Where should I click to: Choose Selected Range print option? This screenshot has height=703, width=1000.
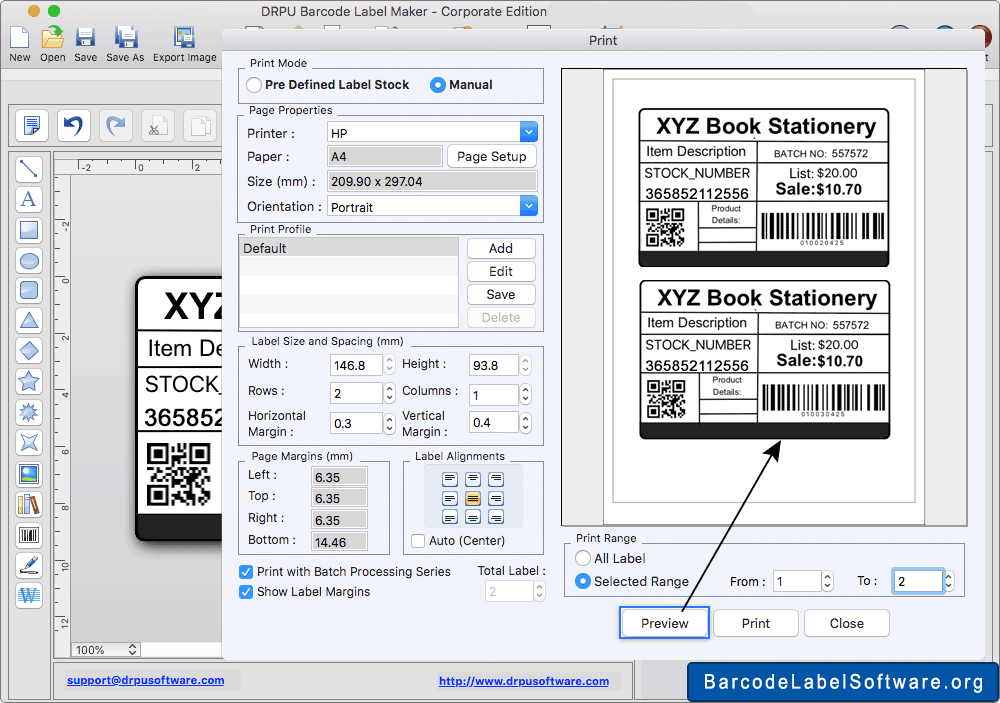click(583, 581)
